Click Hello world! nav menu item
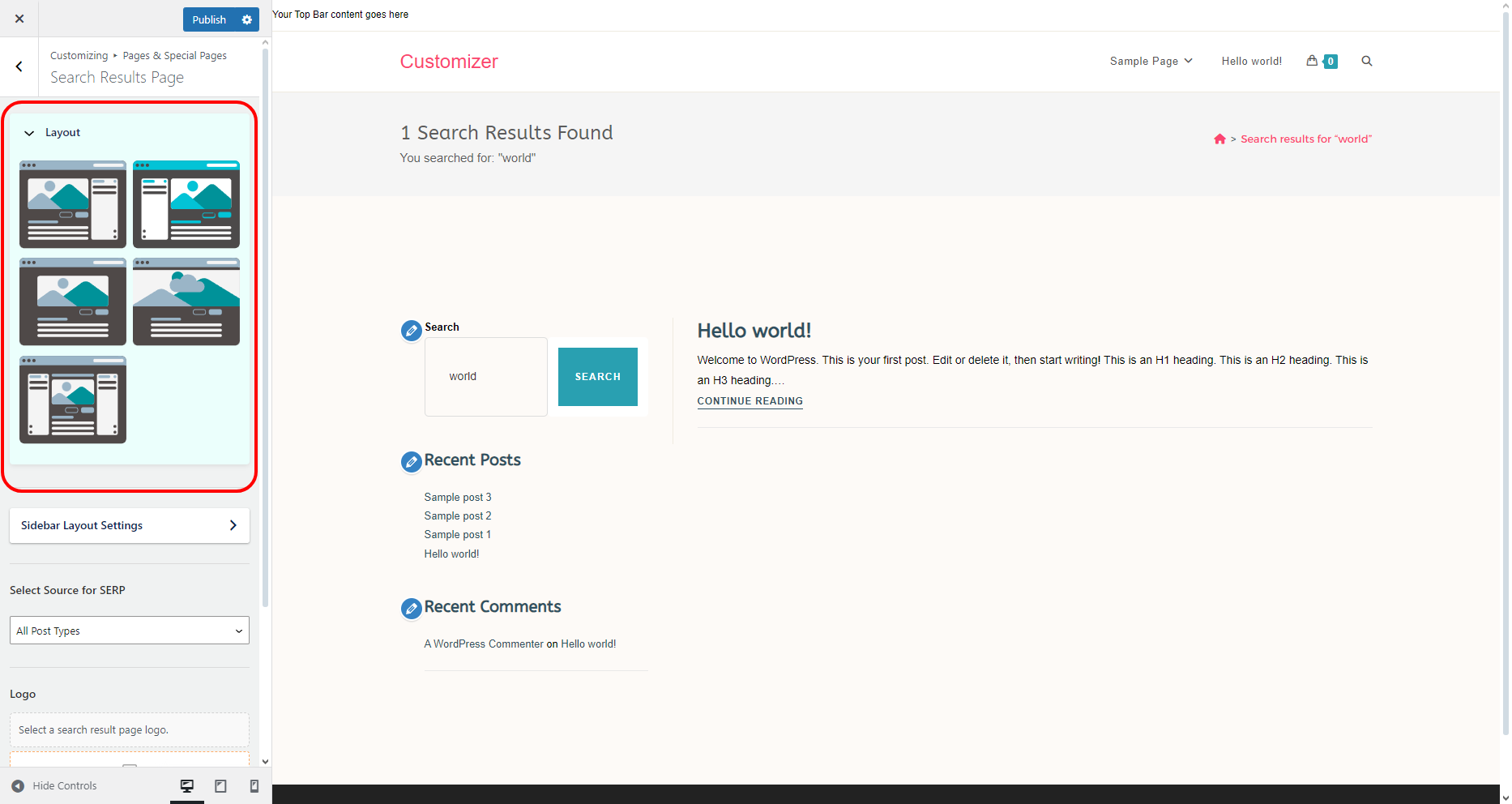Image resolution: width=1512 pixels, height=804 pixels. (1251, 61)
